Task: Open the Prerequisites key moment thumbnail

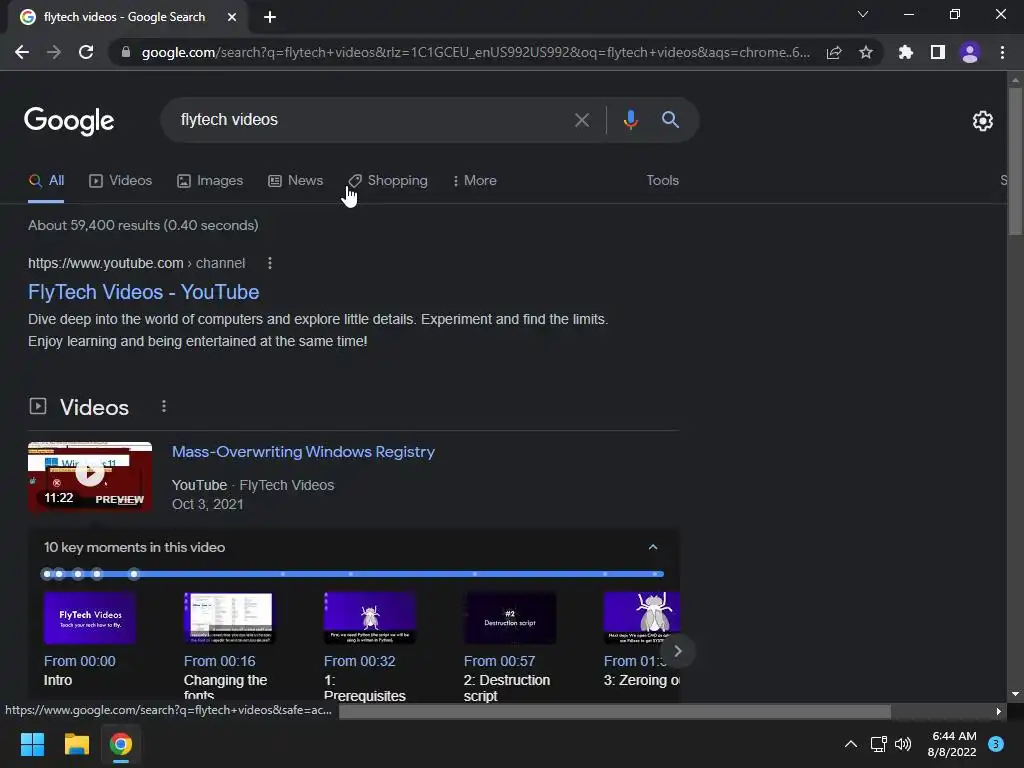Action: click(x=370, y=618)
